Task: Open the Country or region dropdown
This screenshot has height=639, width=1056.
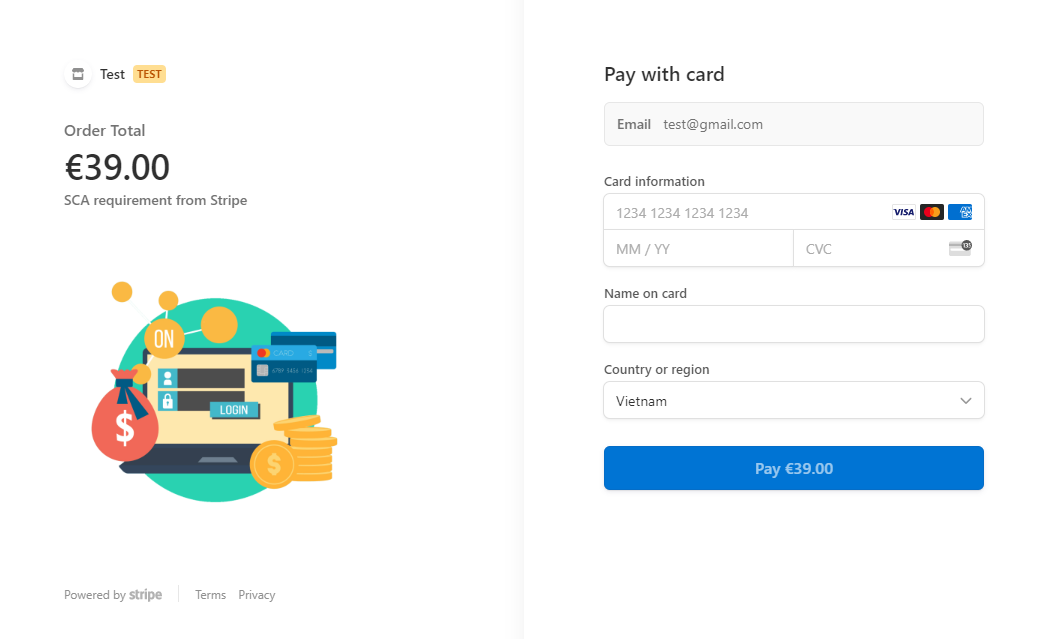Action: click(780, 401)
